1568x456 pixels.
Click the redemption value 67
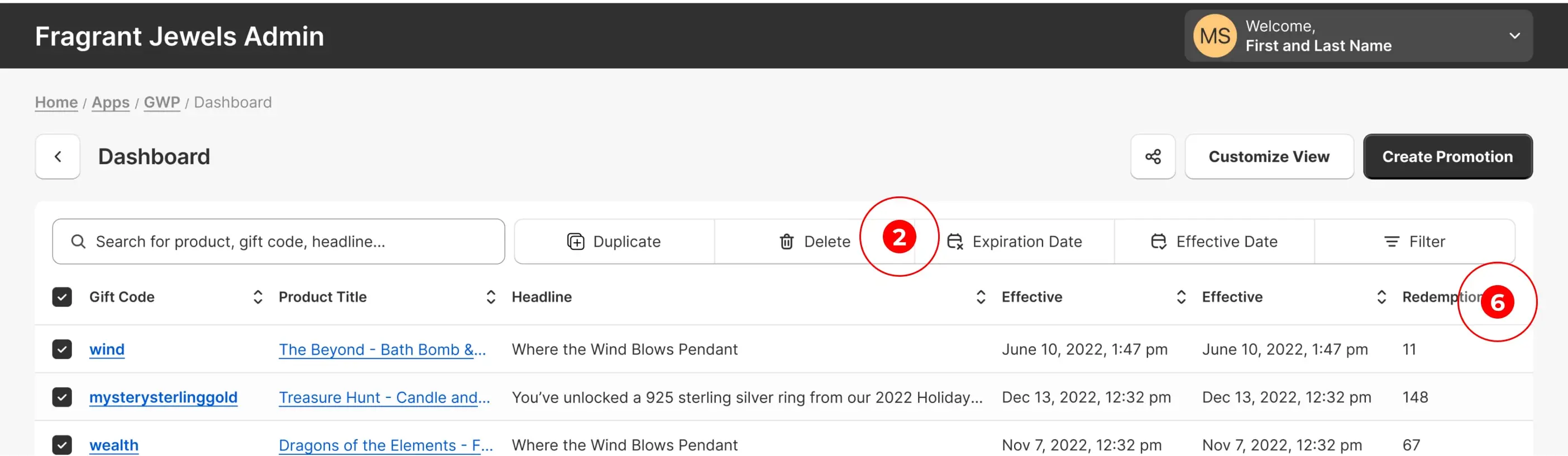pyautogui.click(x=1412, y=445)
